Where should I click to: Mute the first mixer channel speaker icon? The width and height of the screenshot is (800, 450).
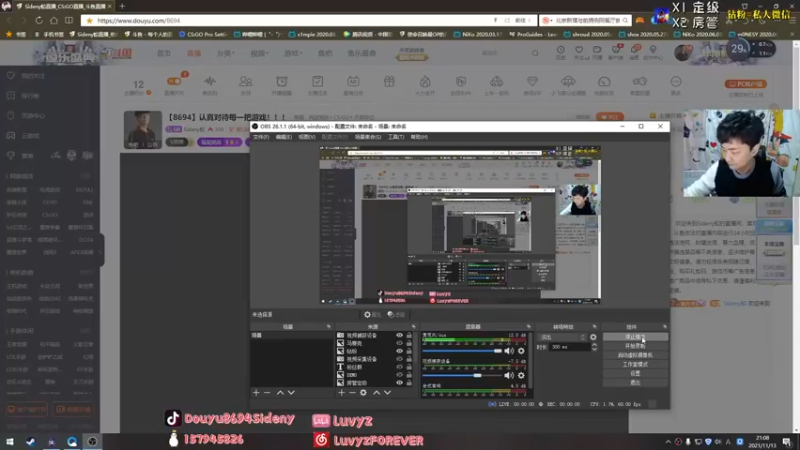pyautogui.click(x=509, y=351)
